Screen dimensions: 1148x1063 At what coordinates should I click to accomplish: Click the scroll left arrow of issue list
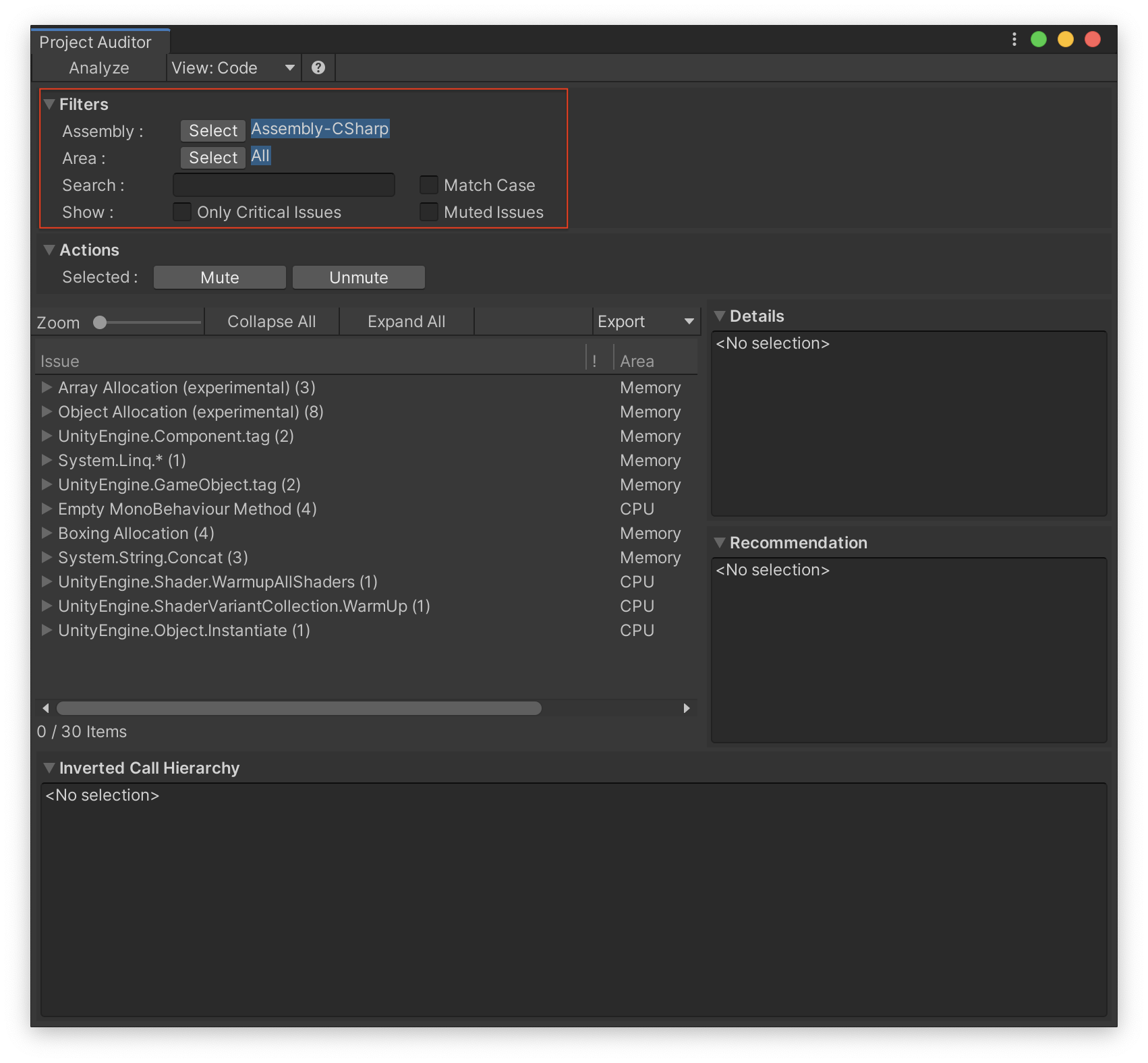(x=46, y=708)
